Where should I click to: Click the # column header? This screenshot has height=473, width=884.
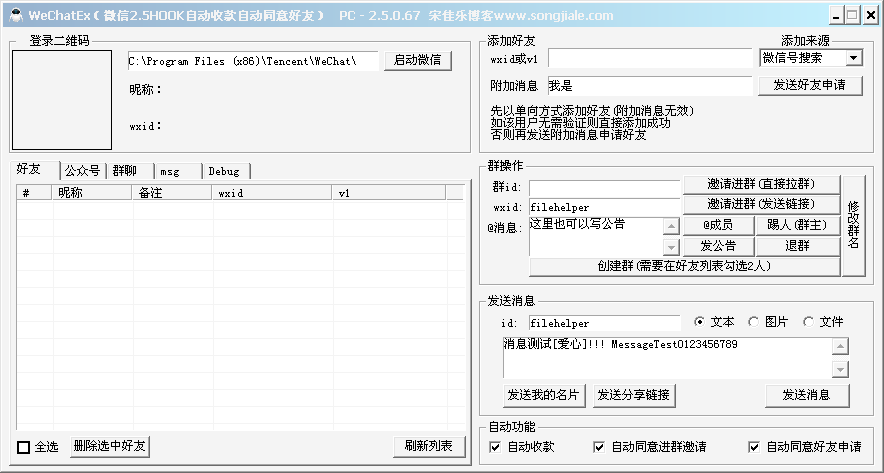[34, 193]
